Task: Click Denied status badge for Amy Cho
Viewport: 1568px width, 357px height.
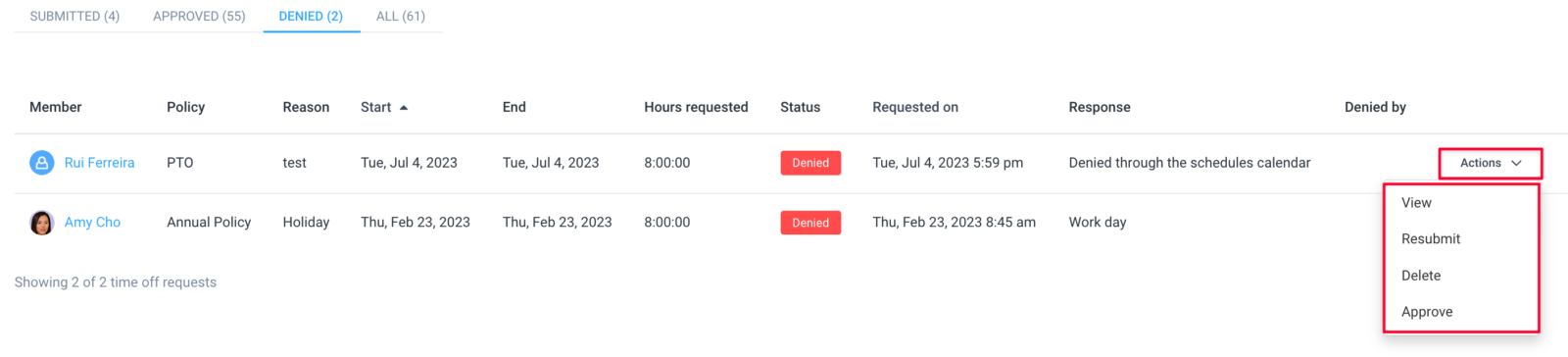Action: [810, 223]
